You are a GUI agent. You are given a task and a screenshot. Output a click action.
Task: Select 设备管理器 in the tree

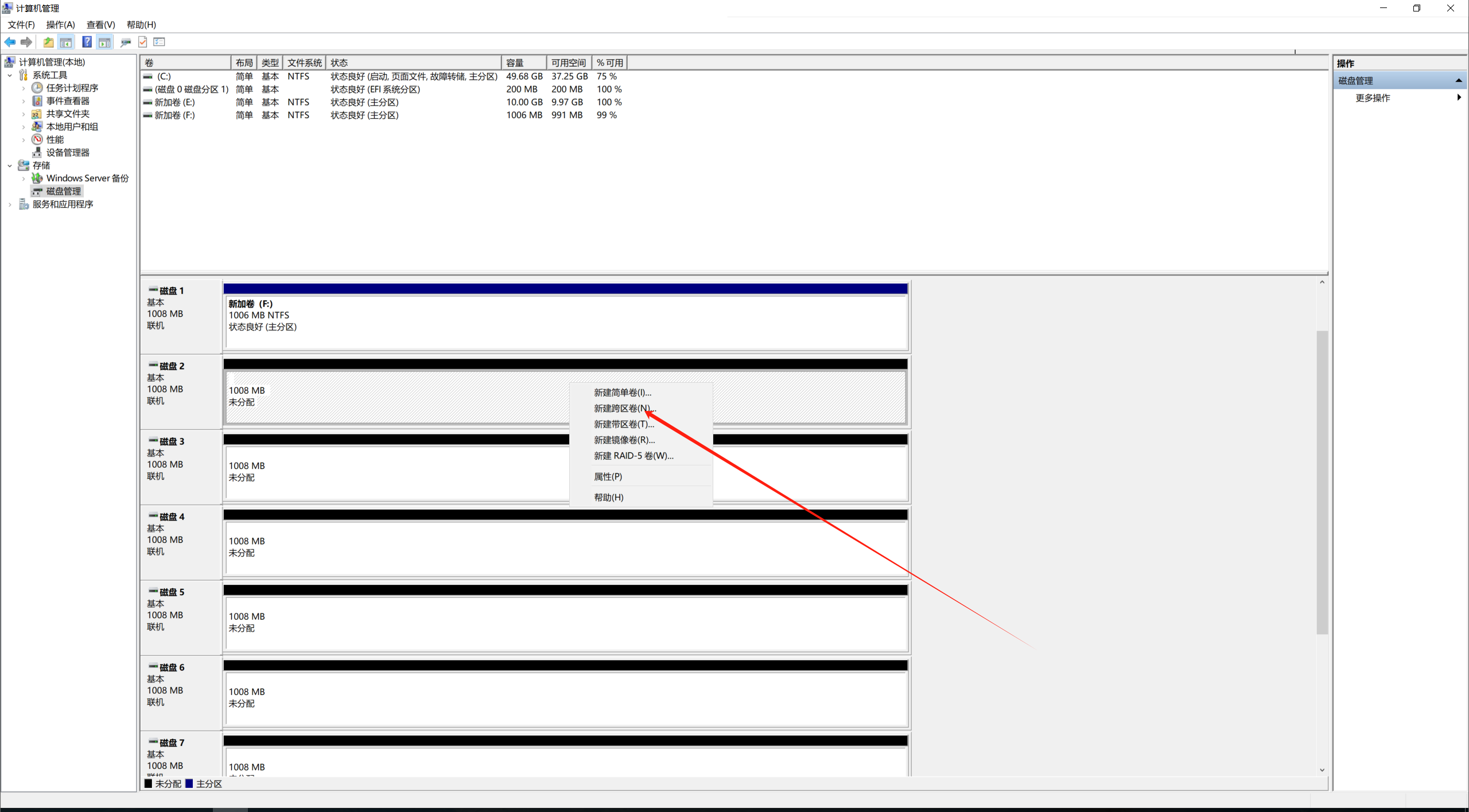tap(68, 153)
